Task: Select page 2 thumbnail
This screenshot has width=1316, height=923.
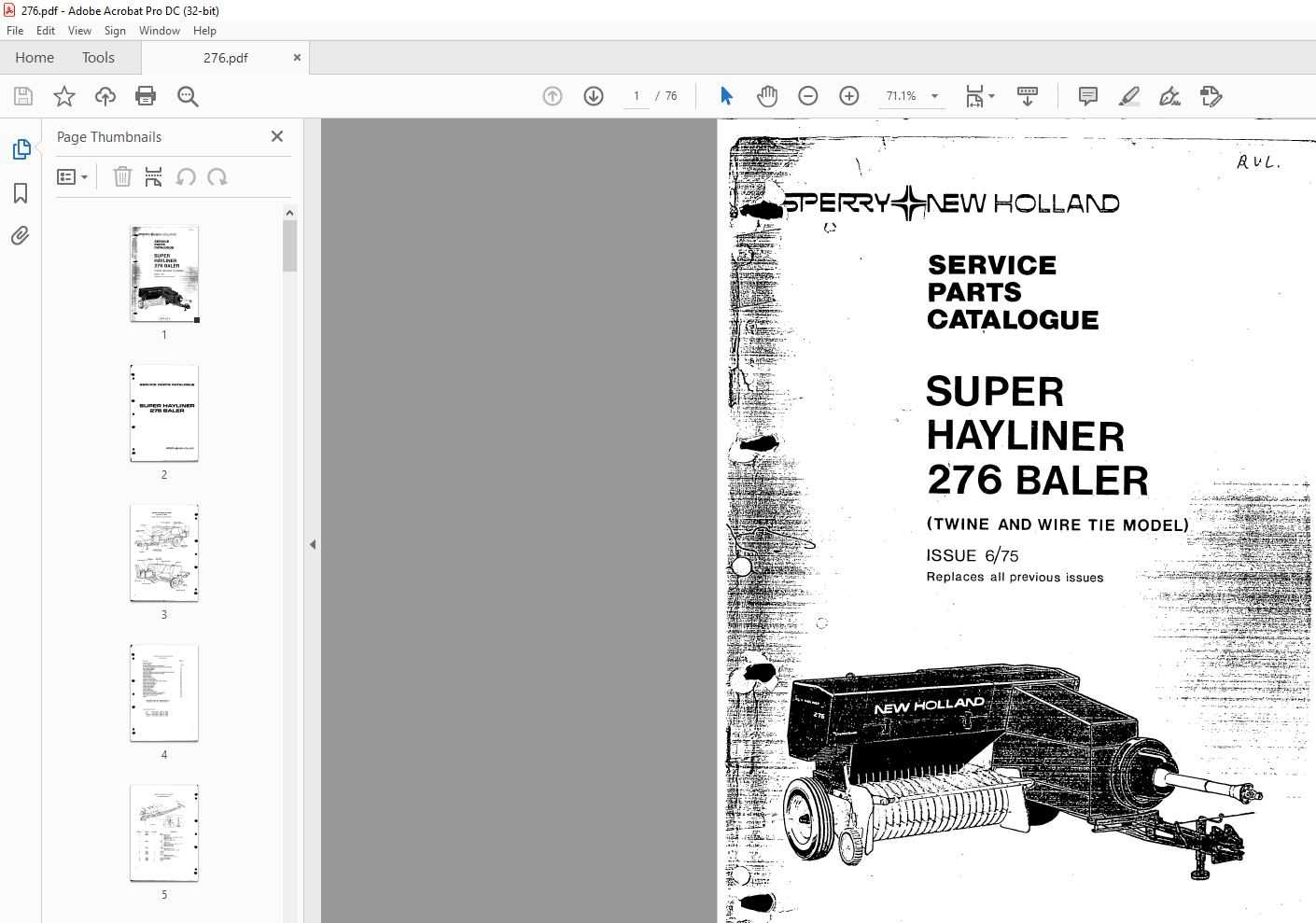Action: click(x=164, y=414)
